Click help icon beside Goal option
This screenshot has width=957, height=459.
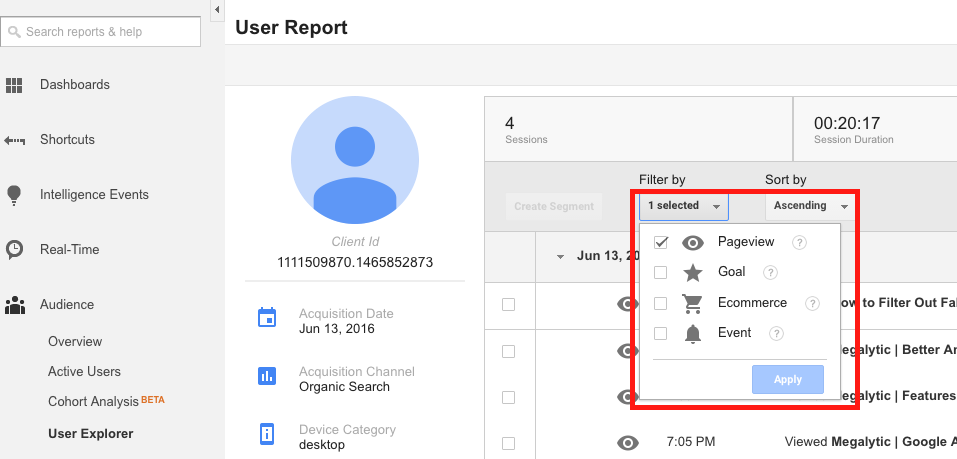click(x=770, y=272)
